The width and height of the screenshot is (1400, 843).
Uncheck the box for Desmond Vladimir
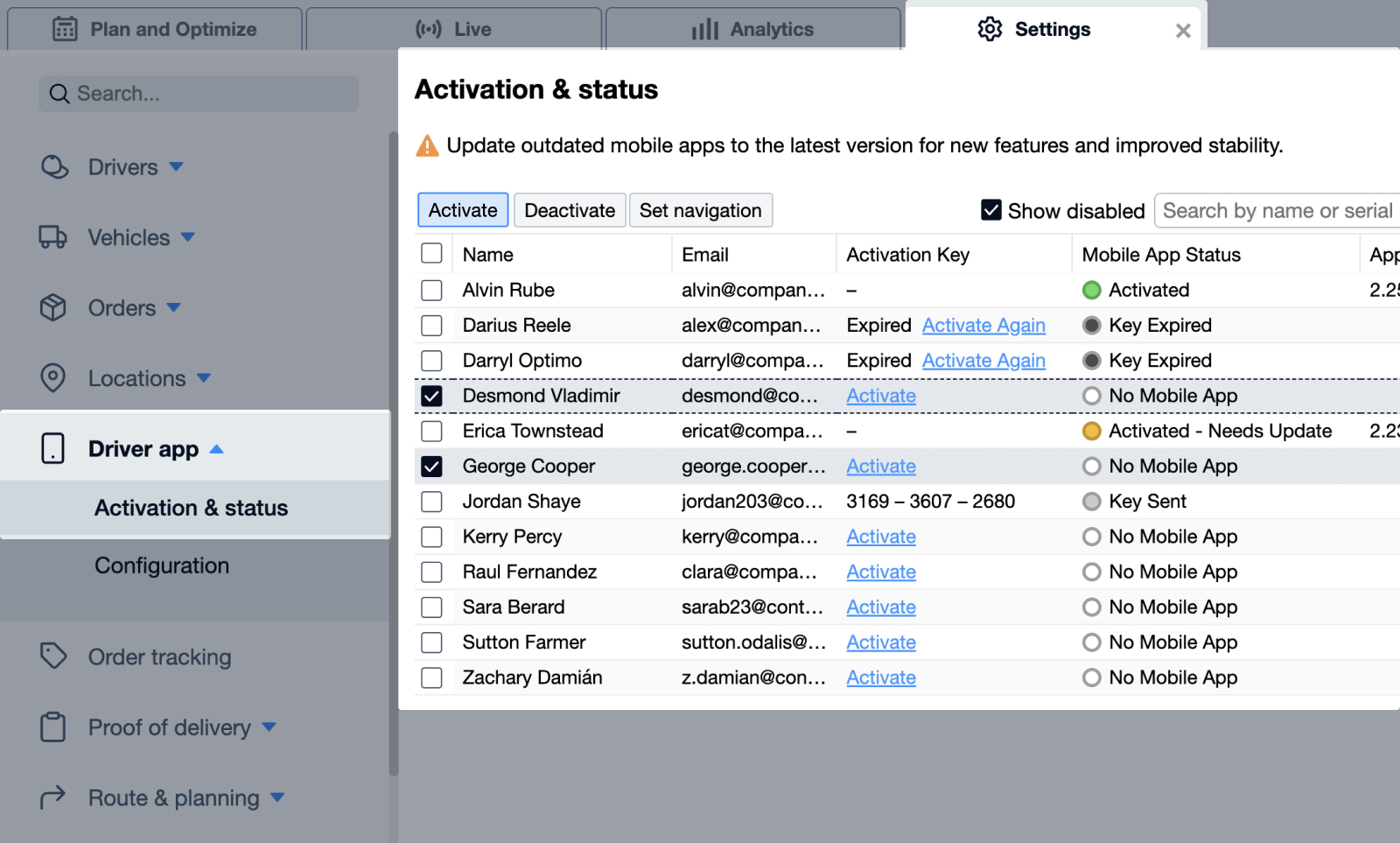(431, 396)
